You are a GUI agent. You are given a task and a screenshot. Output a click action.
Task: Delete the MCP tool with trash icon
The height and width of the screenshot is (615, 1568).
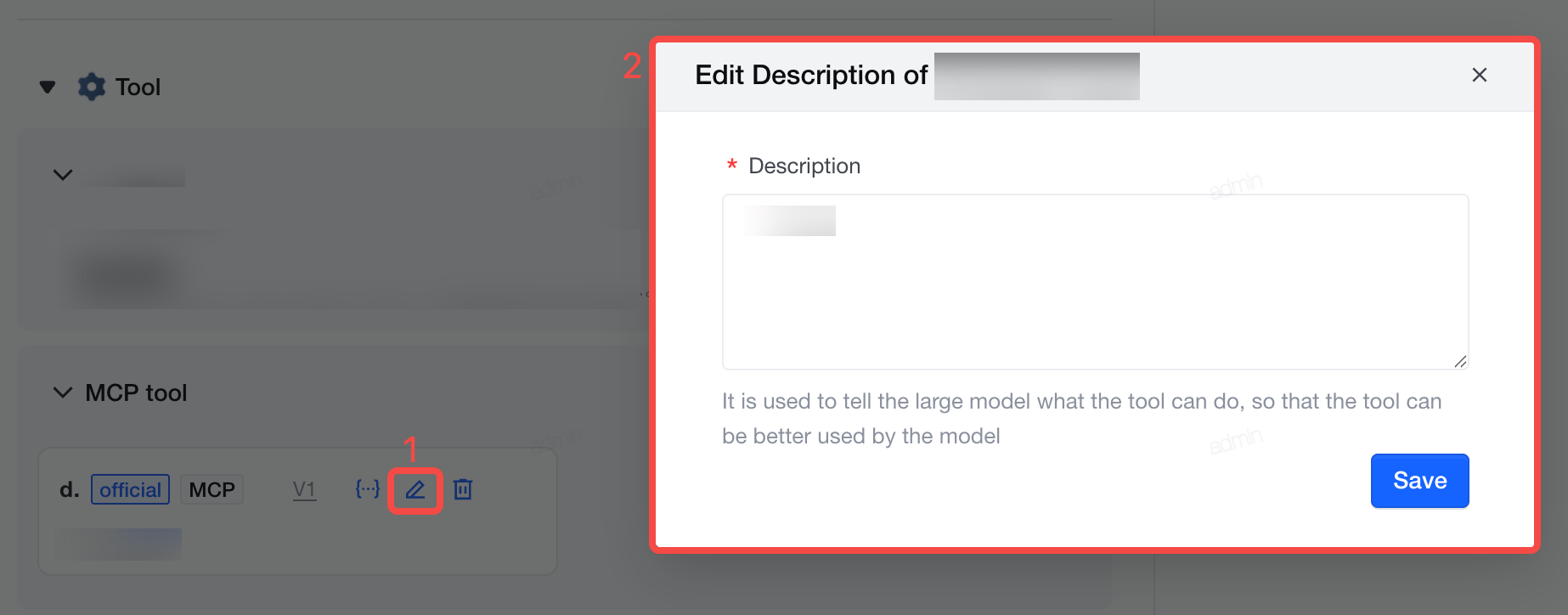[x=463, y=489]
